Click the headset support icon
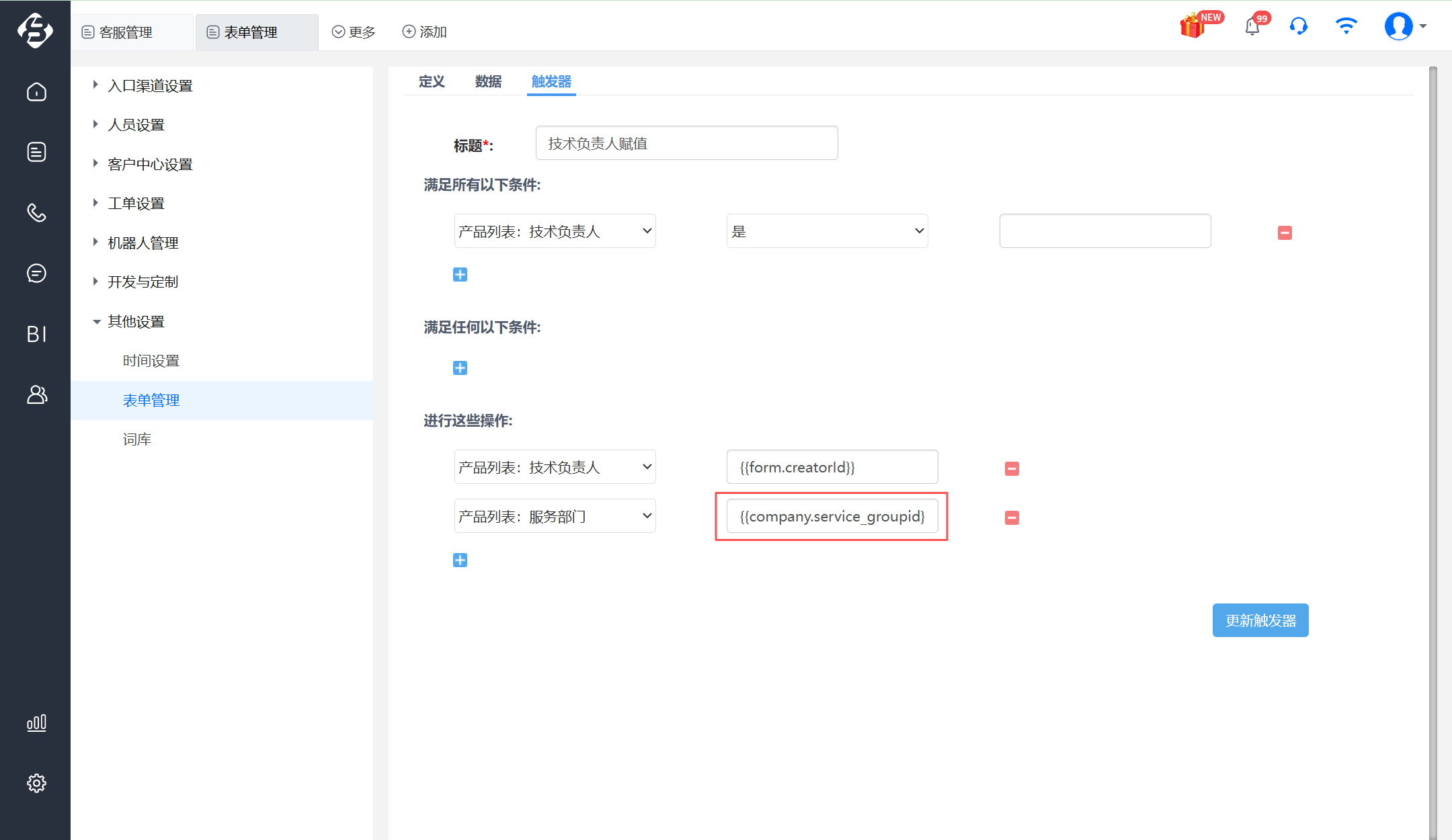The width and height of the screenshot is (1452, 840). 1299,26
